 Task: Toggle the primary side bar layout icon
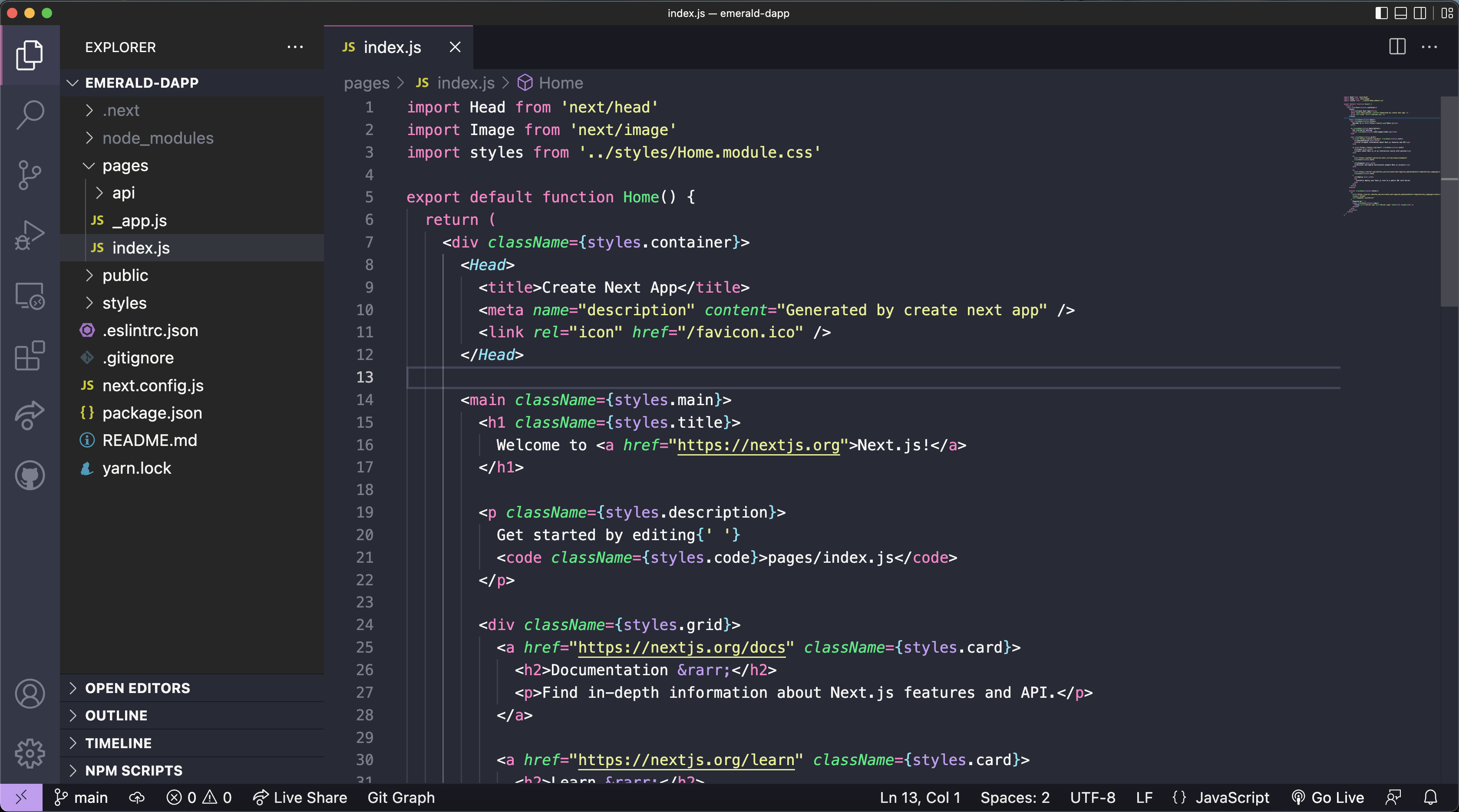pyautogui.click(x=1381, y=13)
